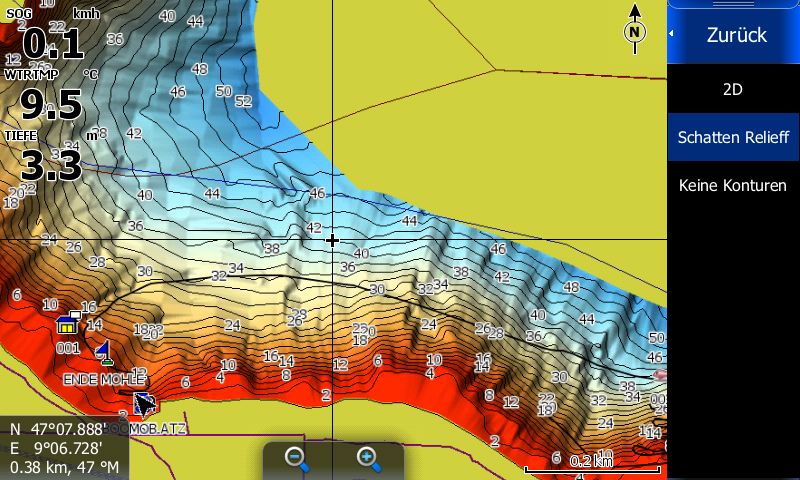Go back with the Zurück button

point(736,35)
